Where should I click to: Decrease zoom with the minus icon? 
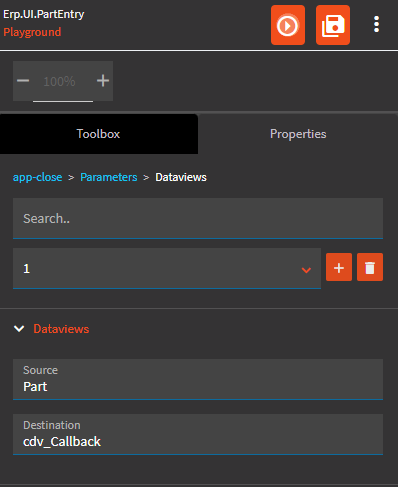point(23,81)
